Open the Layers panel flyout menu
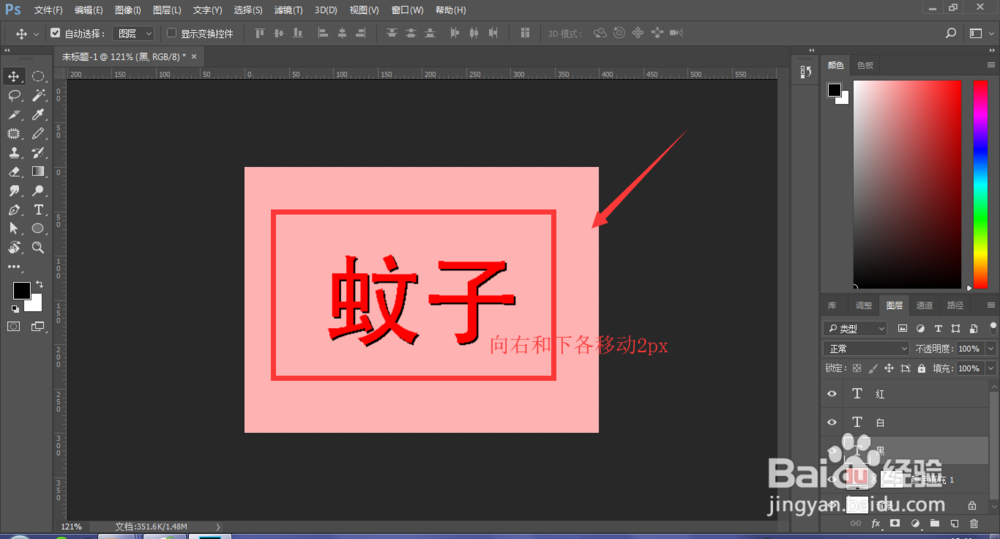This screenshot has height=539, width=1000. tap(990, 305)
